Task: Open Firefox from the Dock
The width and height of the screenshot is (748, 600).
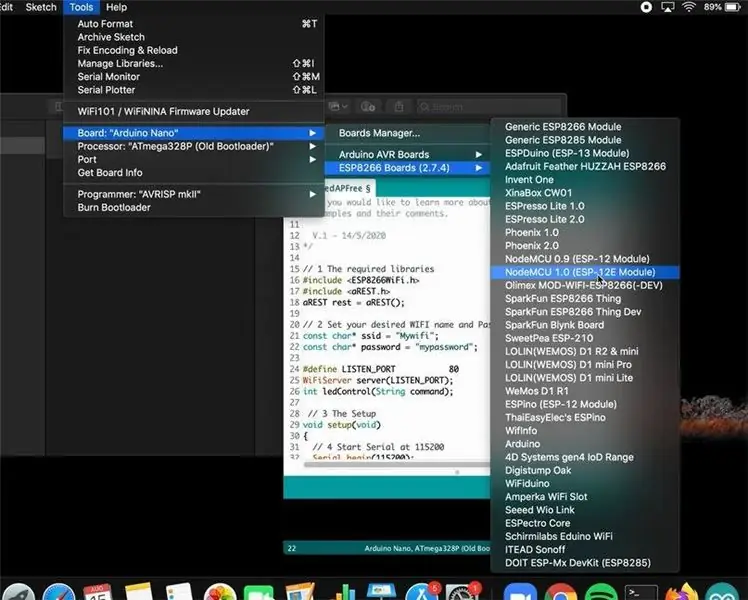Action: point(681,592)
